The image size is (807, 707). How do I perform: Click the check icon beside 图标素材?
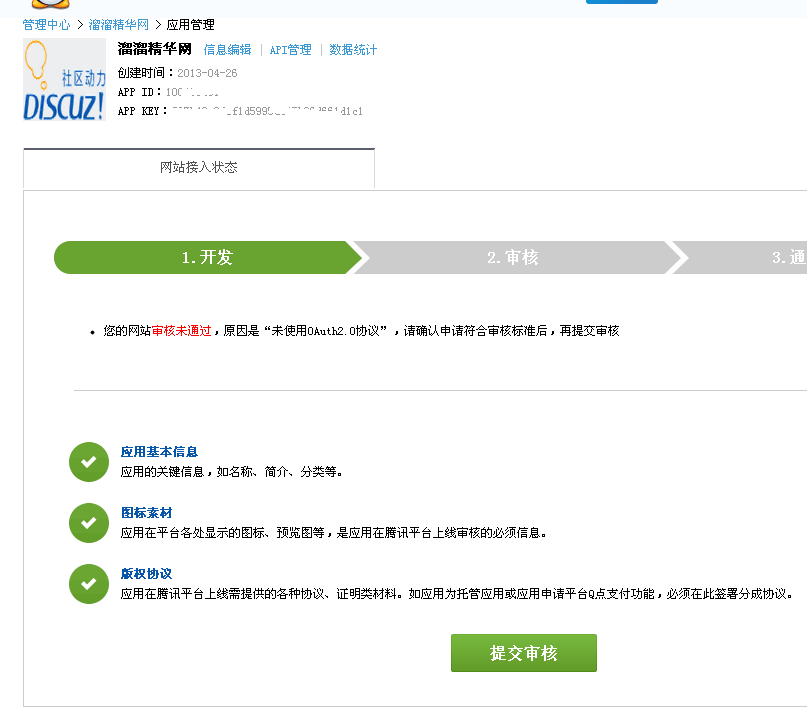tap(89, 523)
